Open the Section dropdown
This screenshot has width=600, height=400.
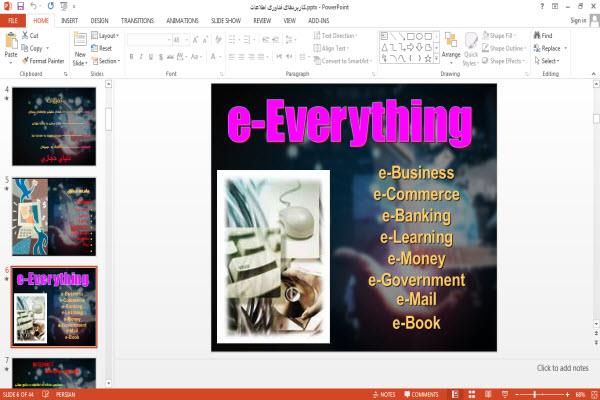point(106,61)
